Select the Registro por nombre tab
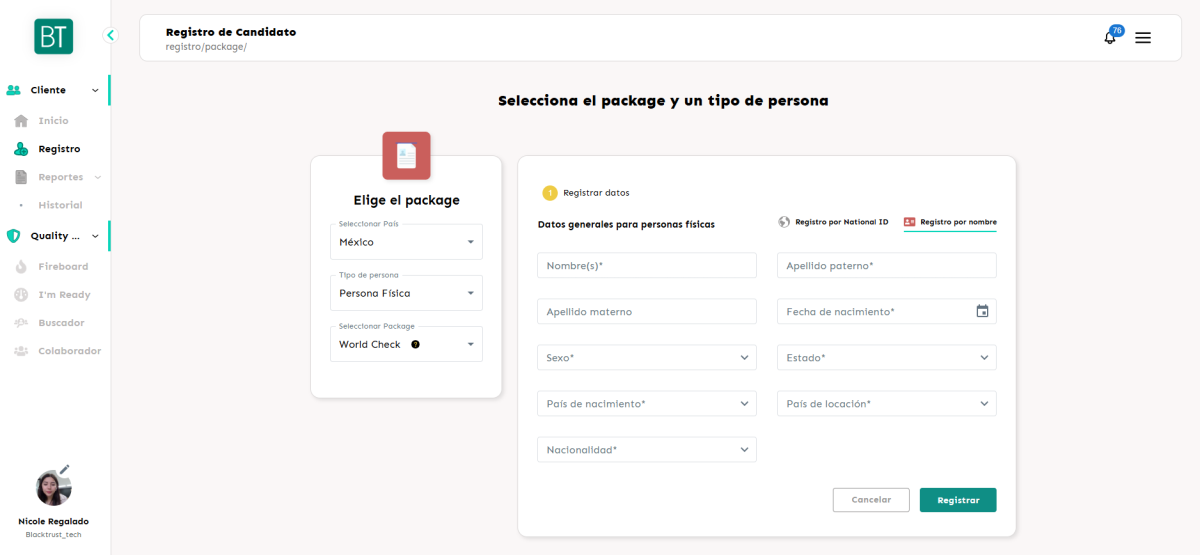 (x=949, y=222)
